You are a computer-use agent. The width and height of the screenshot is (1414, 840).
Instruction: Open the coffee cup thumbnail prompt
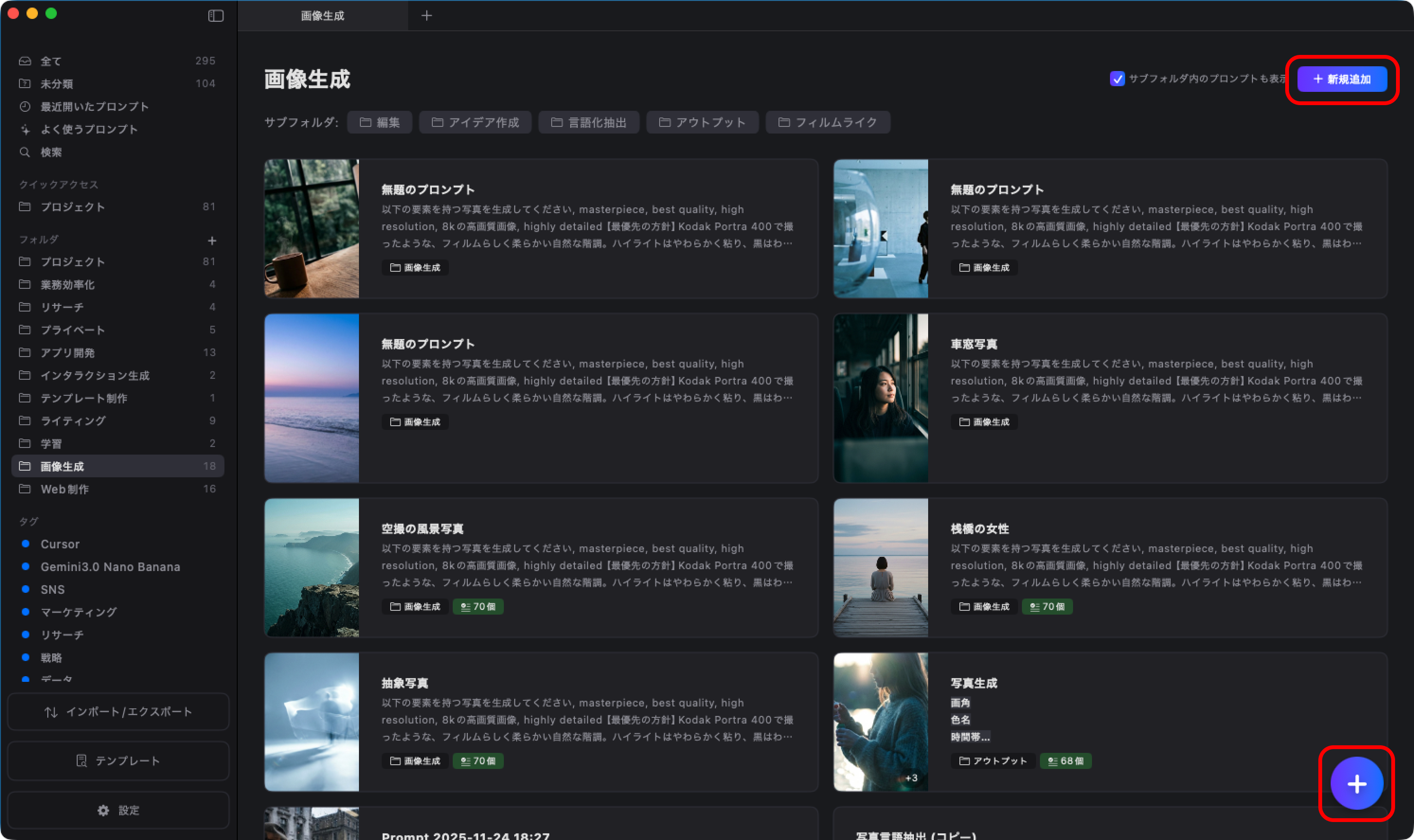click(312, 229)
